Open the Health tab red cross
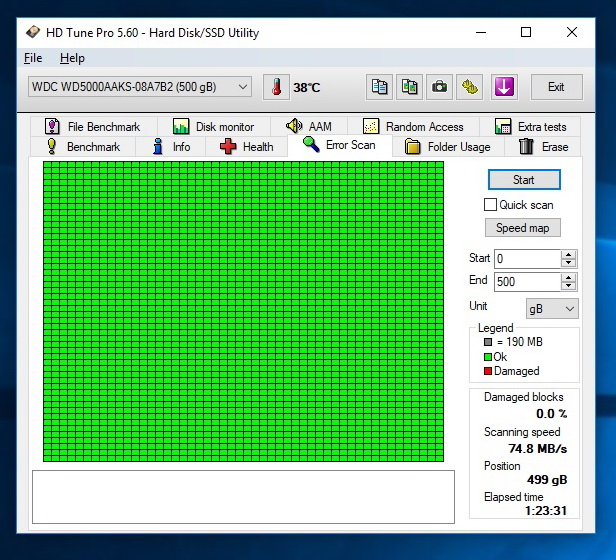 tap(228, 147)
